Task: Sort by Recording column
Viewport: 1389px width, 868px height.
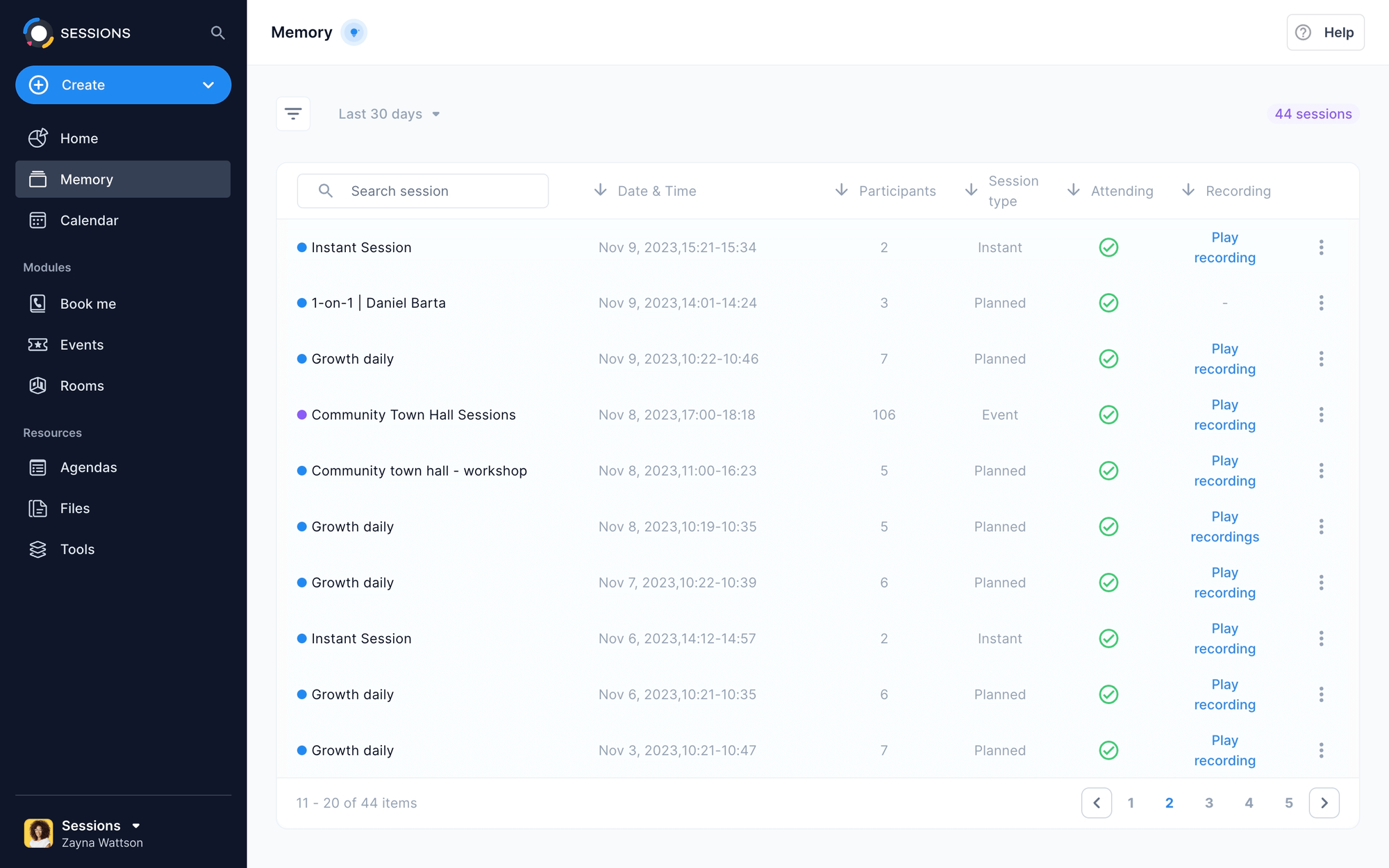Action: tap(1226, 191)
